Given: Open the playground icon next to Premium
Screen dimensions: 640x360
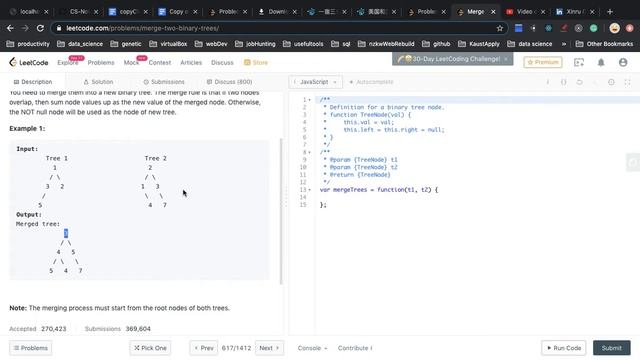Looking at the screenshot, I should point(579,62).
